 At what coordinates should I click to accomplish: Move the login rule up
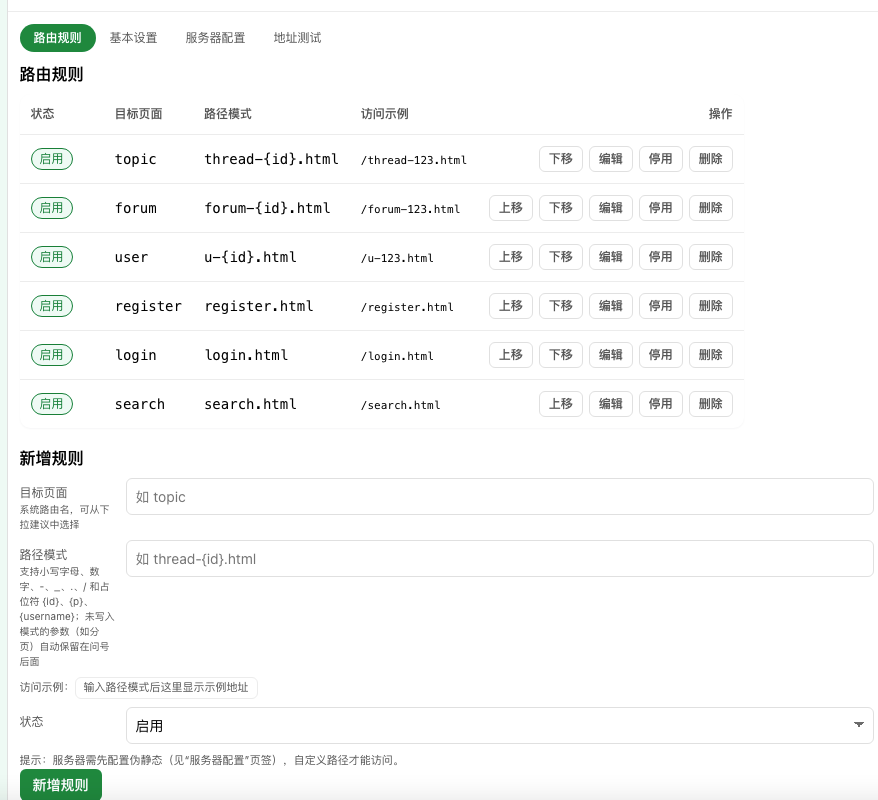click(x=511, y=355)
